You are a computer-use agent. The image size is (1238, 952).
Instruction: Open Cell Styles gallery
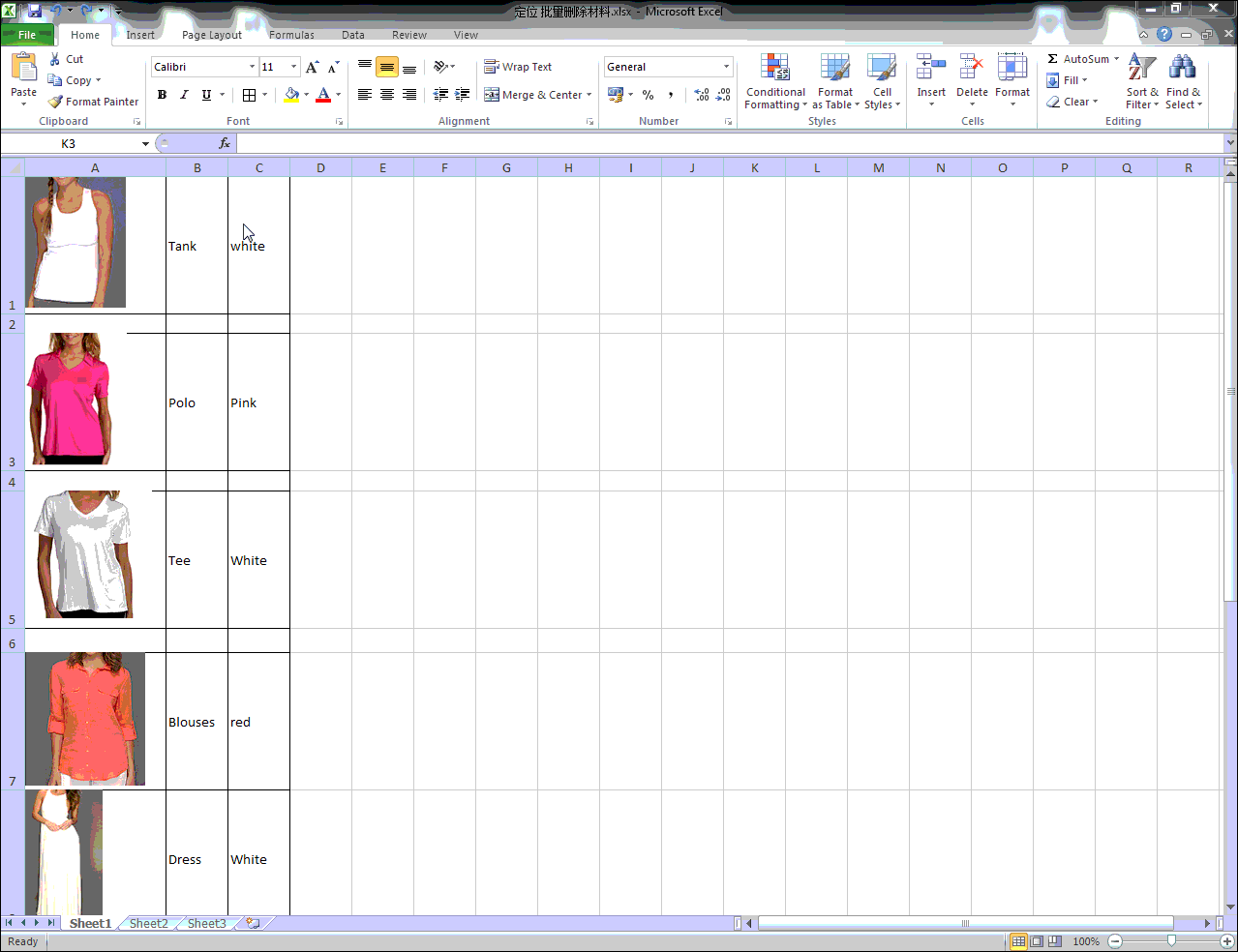[882, 81]
